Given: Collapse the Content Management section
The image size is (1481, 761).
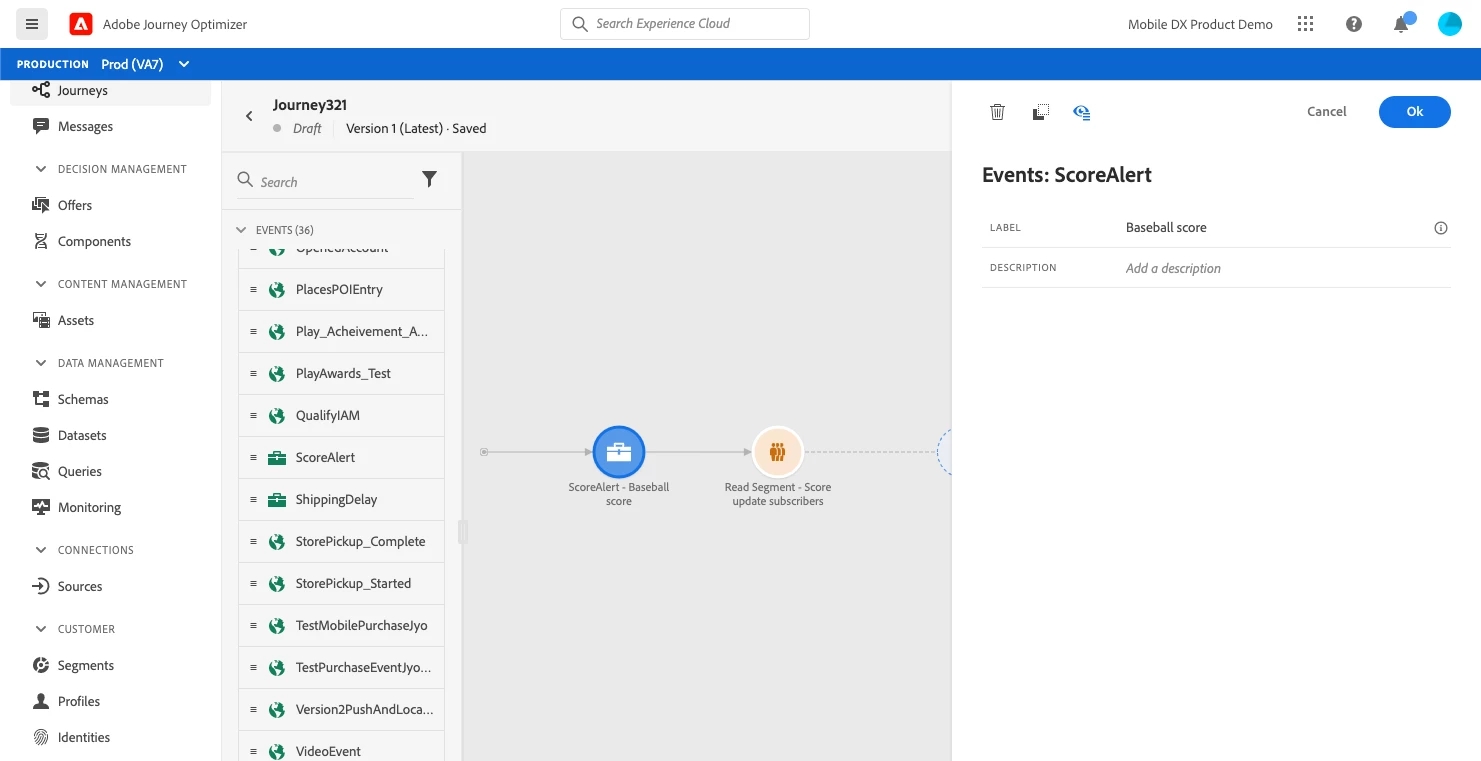Looking at the screenshot, I should (x=41, y=284).
